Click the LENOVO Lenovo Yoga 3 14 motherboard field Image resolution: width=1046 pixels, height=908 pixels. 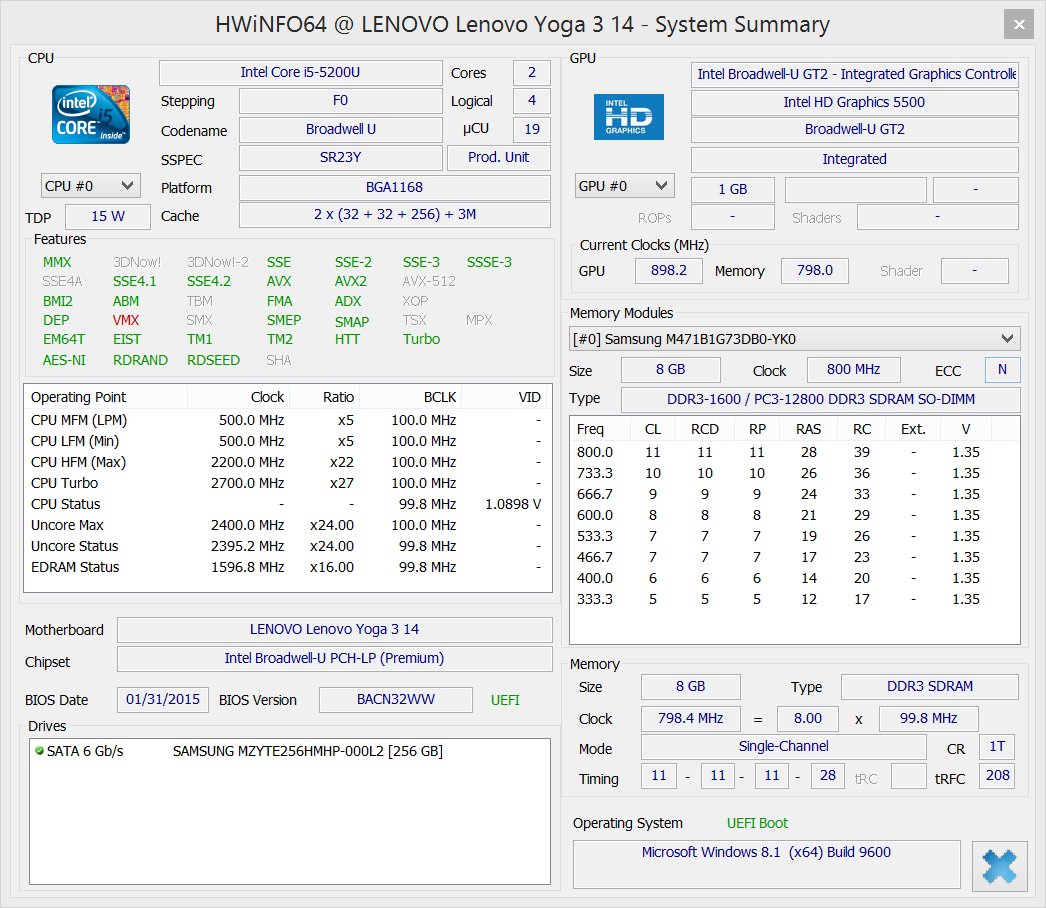tap(334, 630)
